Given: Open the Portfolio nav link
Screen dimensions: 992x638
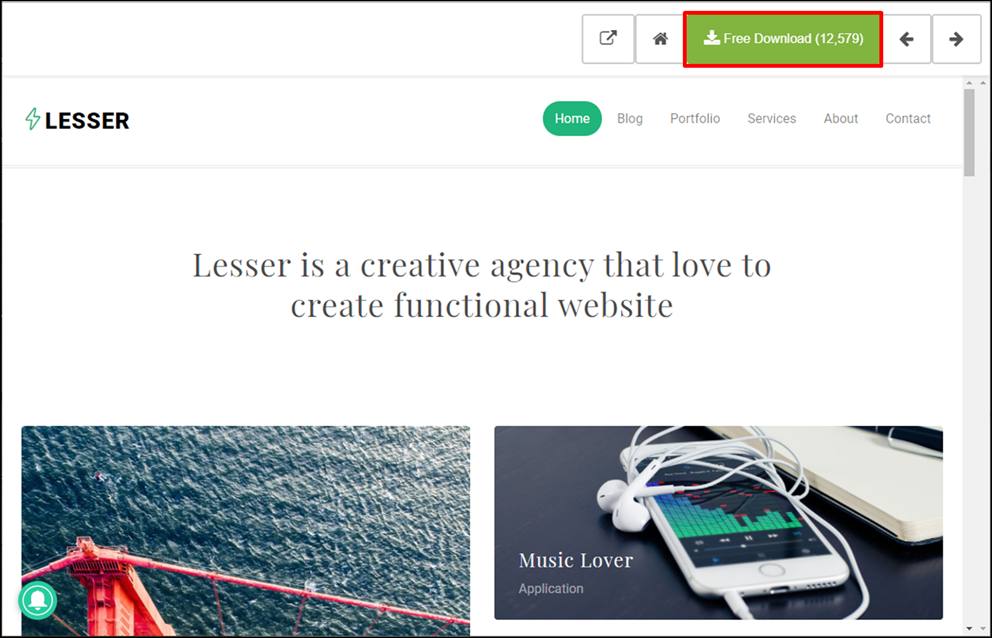Looking at the screenshot, I should (x=695, y=118).
